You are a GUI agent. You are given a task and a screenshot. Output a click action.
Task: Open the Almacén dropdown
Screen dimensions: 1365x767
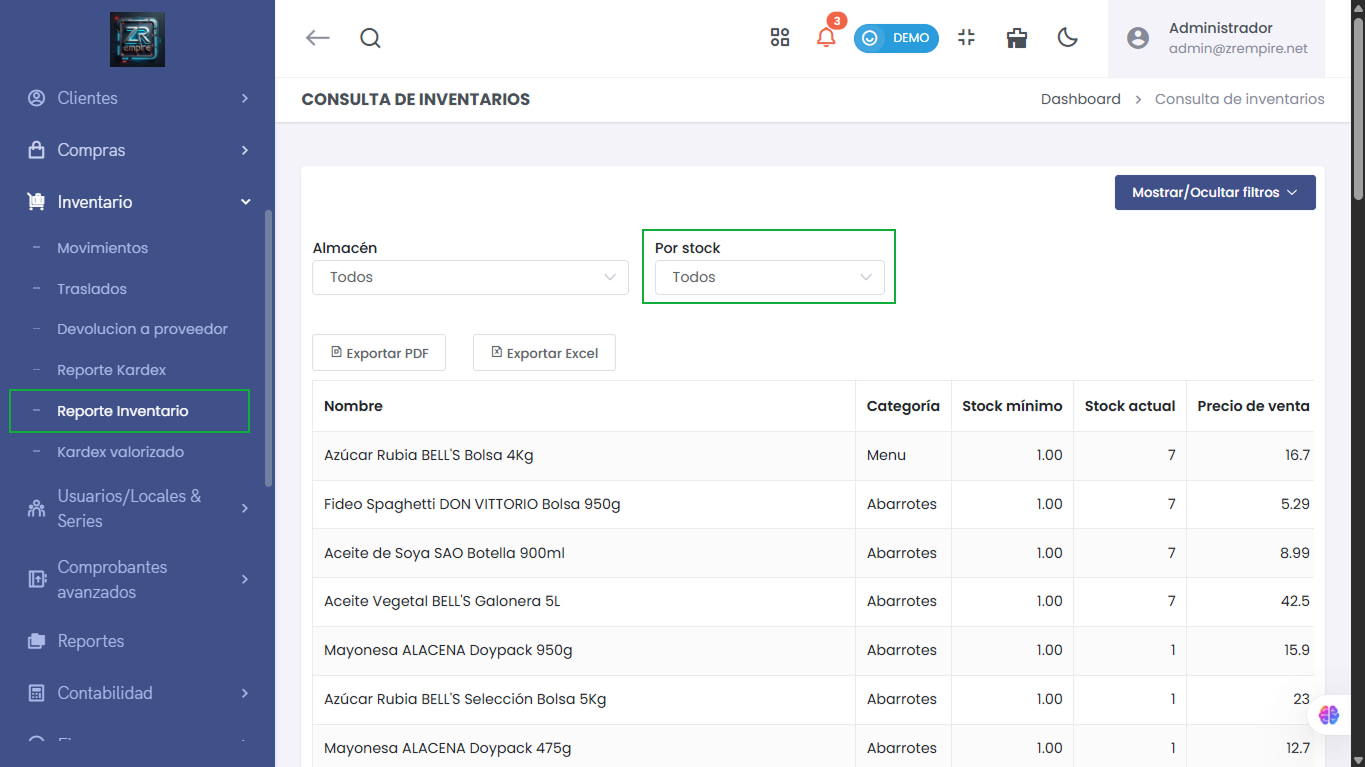point(470,277)
